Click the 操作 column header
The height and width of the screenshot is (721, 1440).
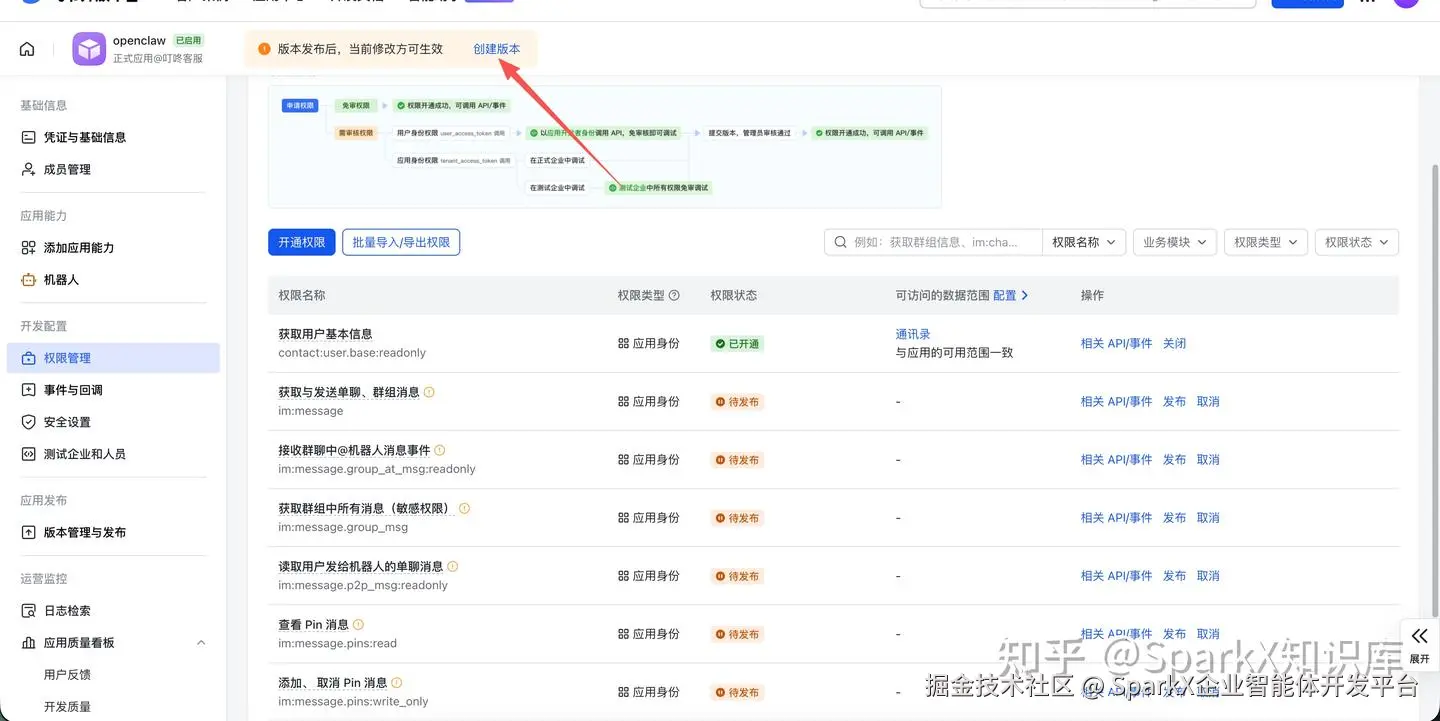(x=1092, y=295)
